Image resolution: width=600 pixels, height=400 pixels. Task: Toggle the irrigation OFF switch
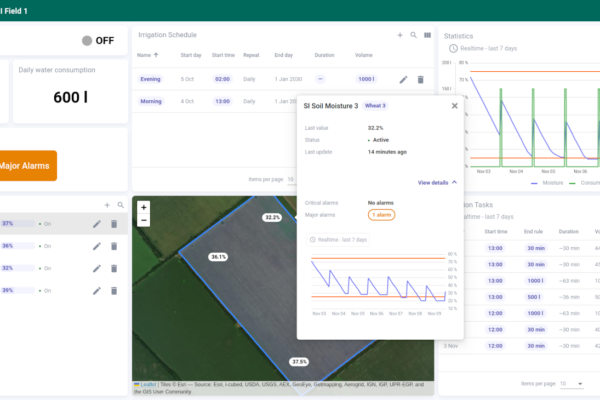click(x=88, y=40)
